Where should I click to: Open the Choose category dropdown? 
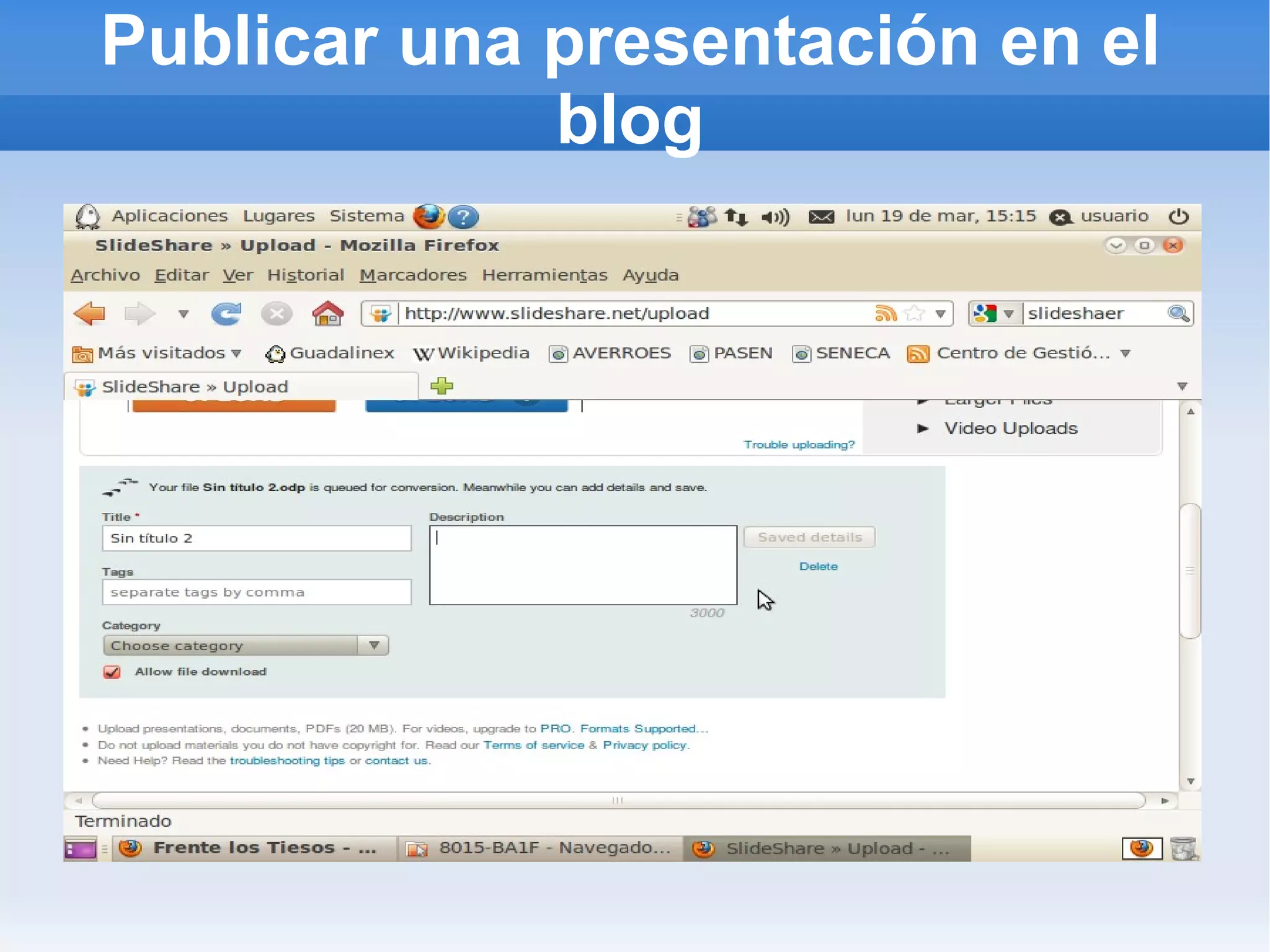pos(246,646)
